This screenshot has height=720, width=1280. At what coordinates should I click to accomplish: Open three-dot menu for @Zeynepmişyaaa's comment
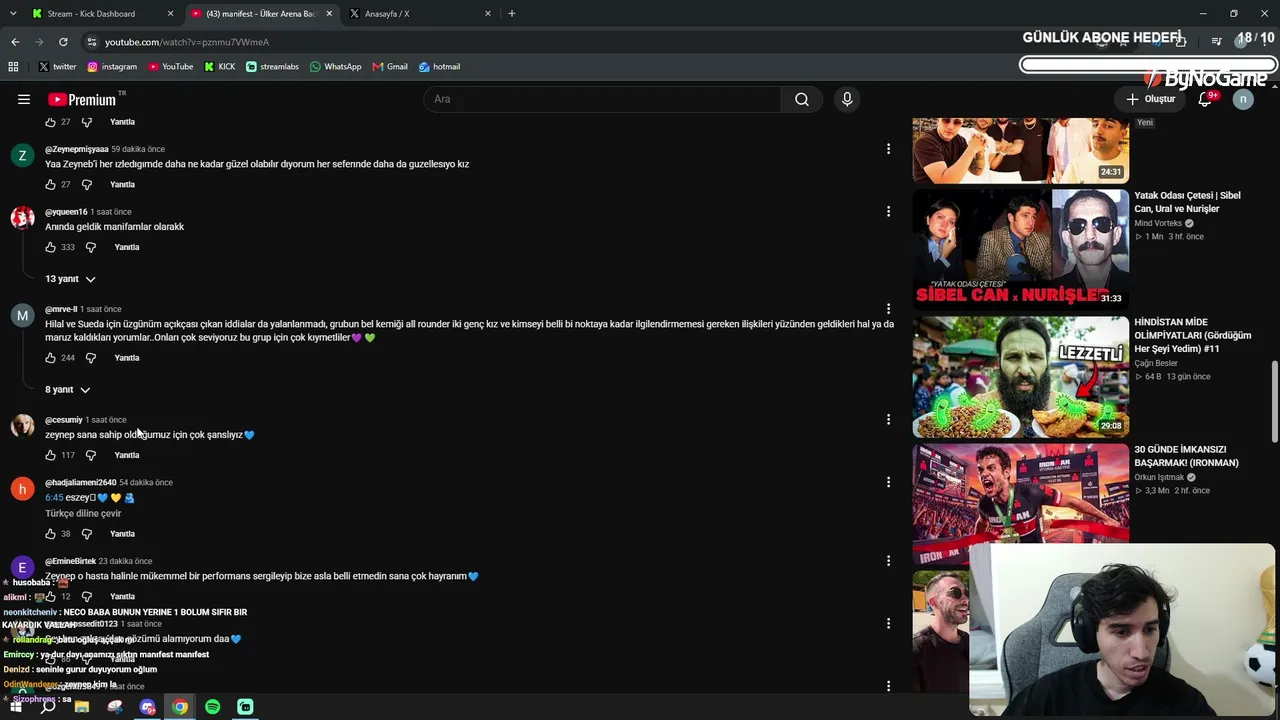click(x=888, y=149)
